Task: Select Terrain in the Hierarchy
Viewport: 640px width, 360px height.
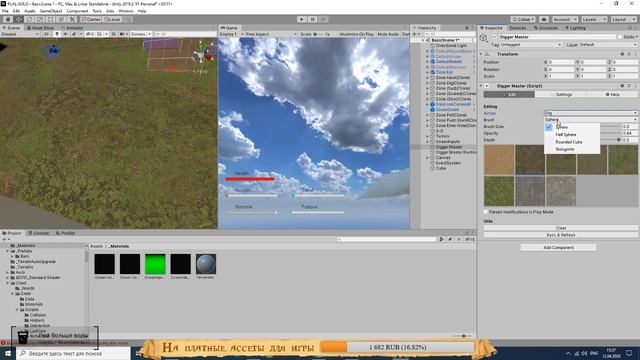Action: (442, 136)
